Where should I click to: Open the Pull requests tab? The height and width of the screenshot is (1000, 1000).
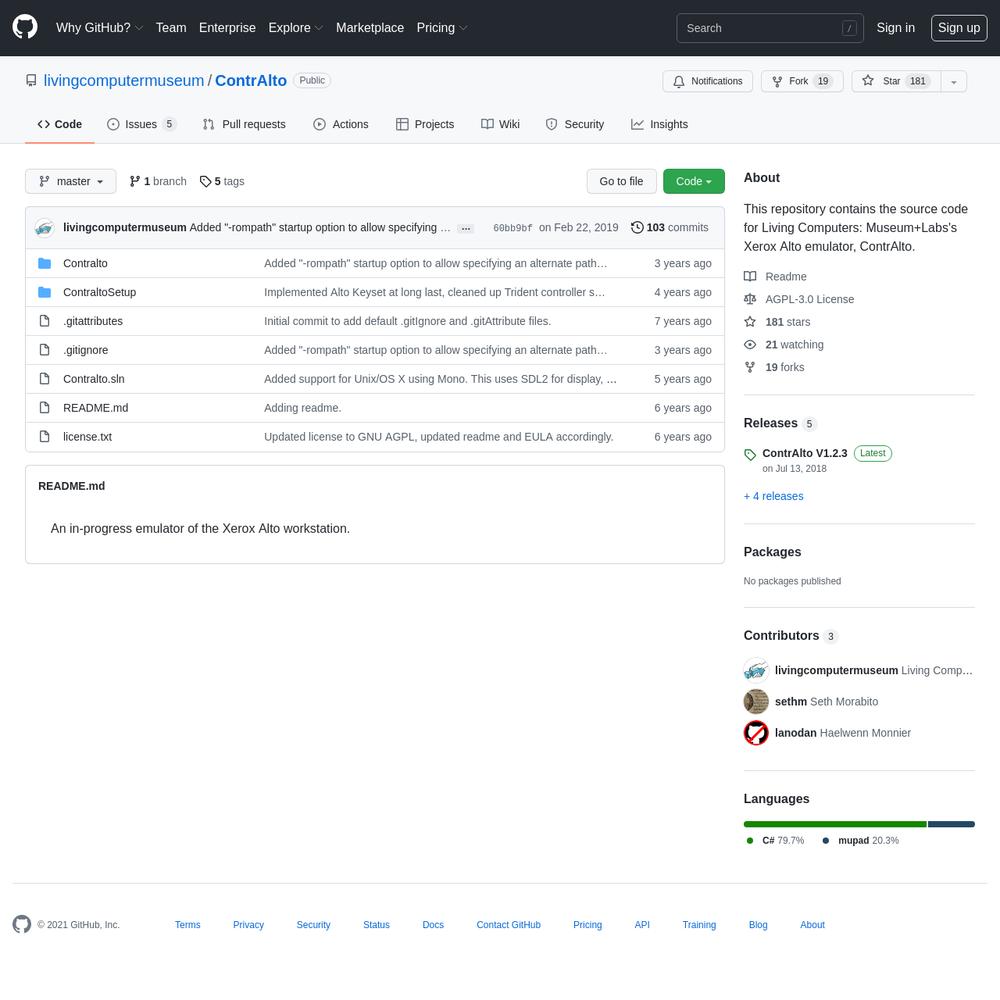click(244, 124)
